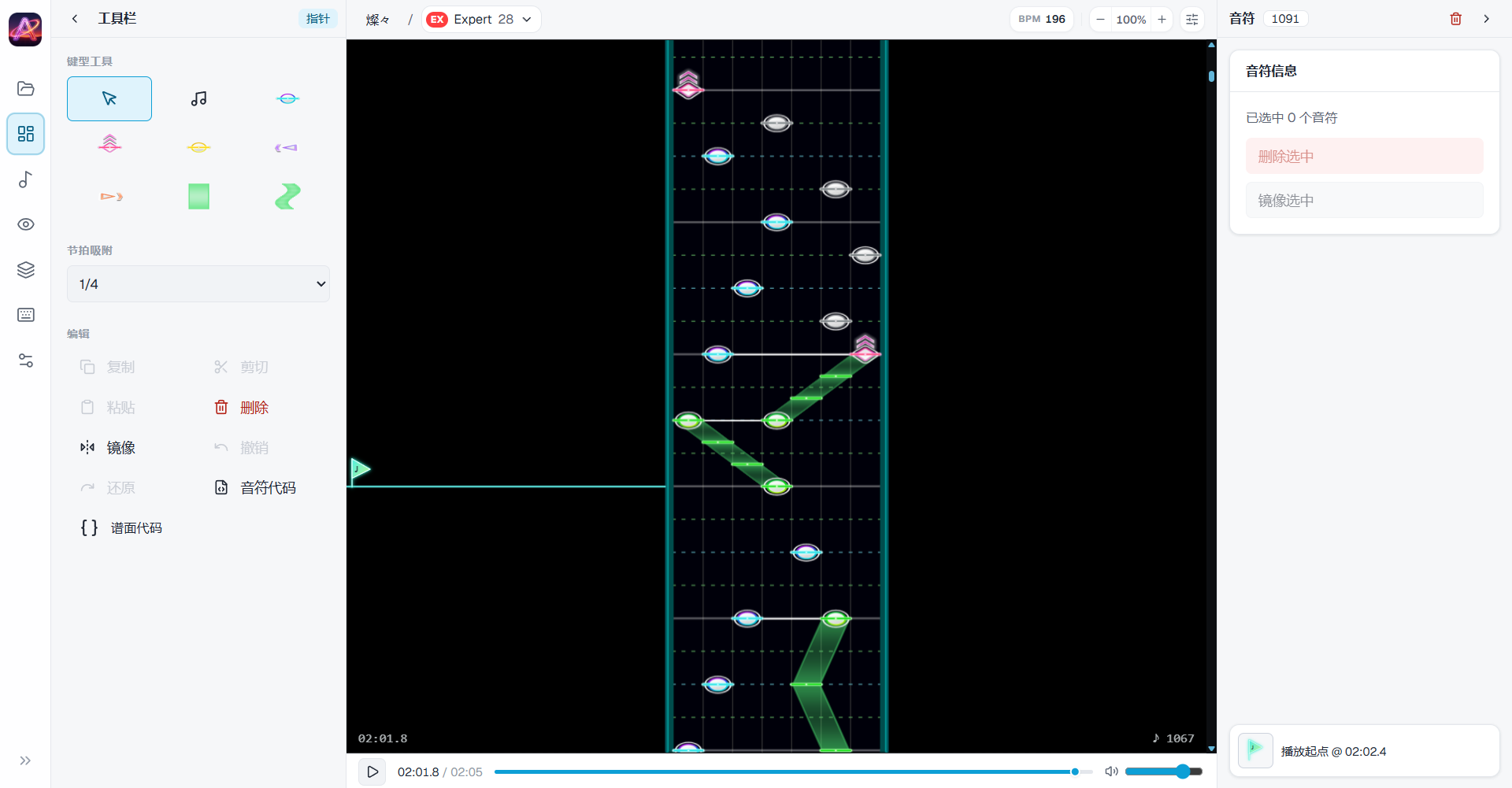Click the playback start flag marker
The width and height of the screenshot is (1512, 788).
(x=359, y=470)
